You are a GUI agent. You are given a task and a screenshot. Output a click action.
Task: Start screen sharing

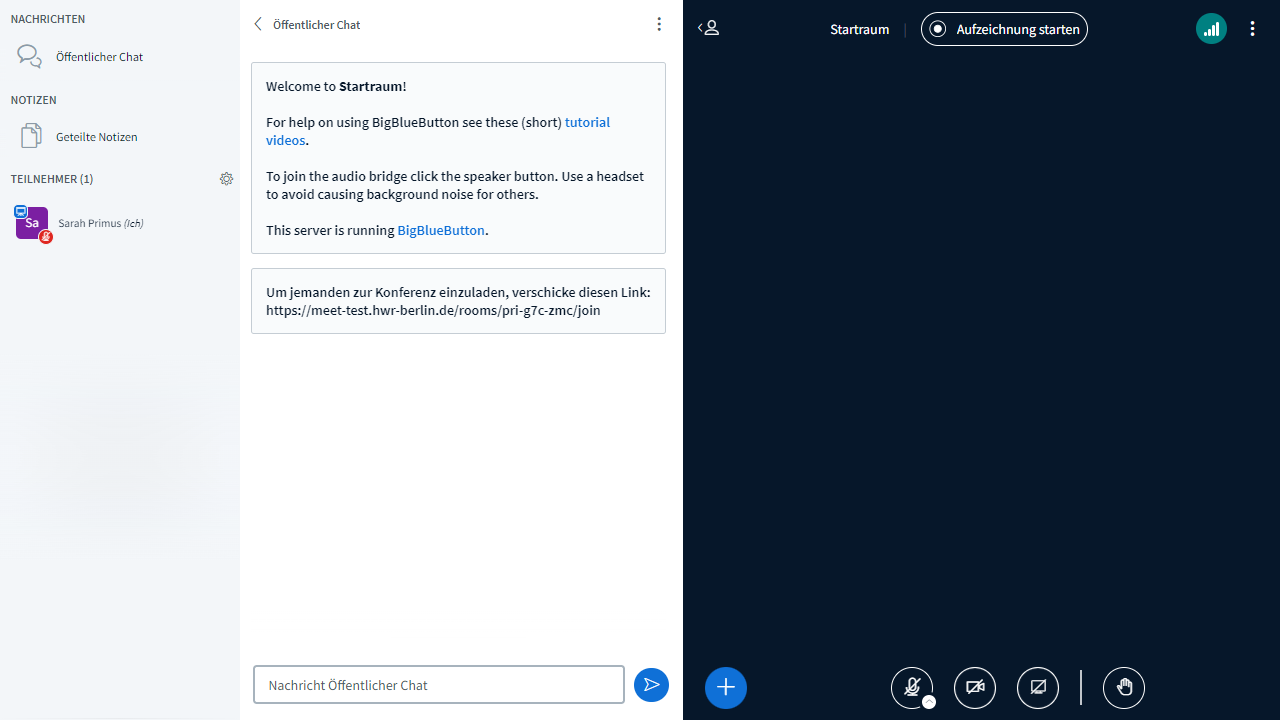[1038, 687]
